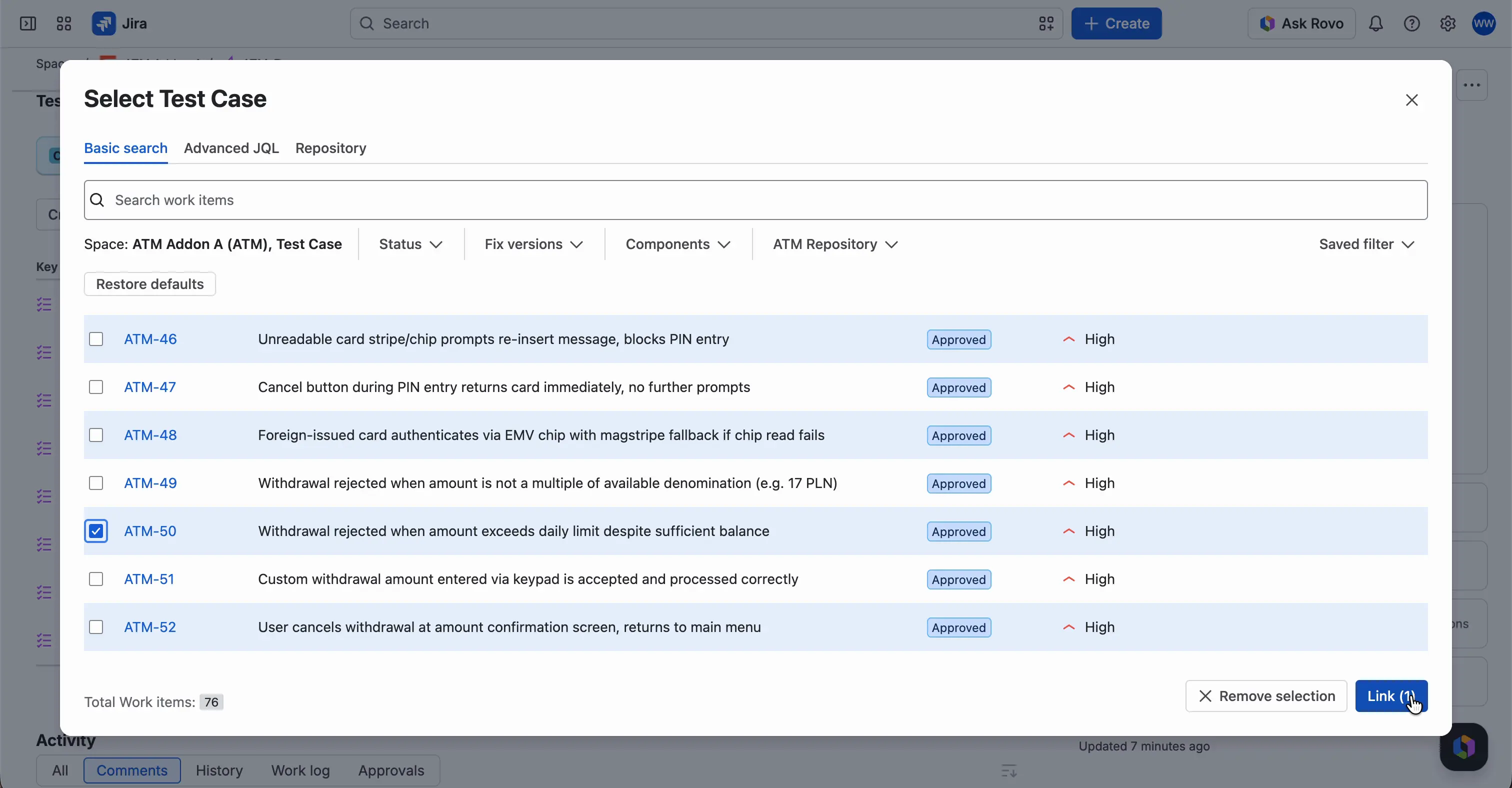Open notifications bell icon
The height and width of the screenshot is (788, 1512).
(x=1376, y=23)
